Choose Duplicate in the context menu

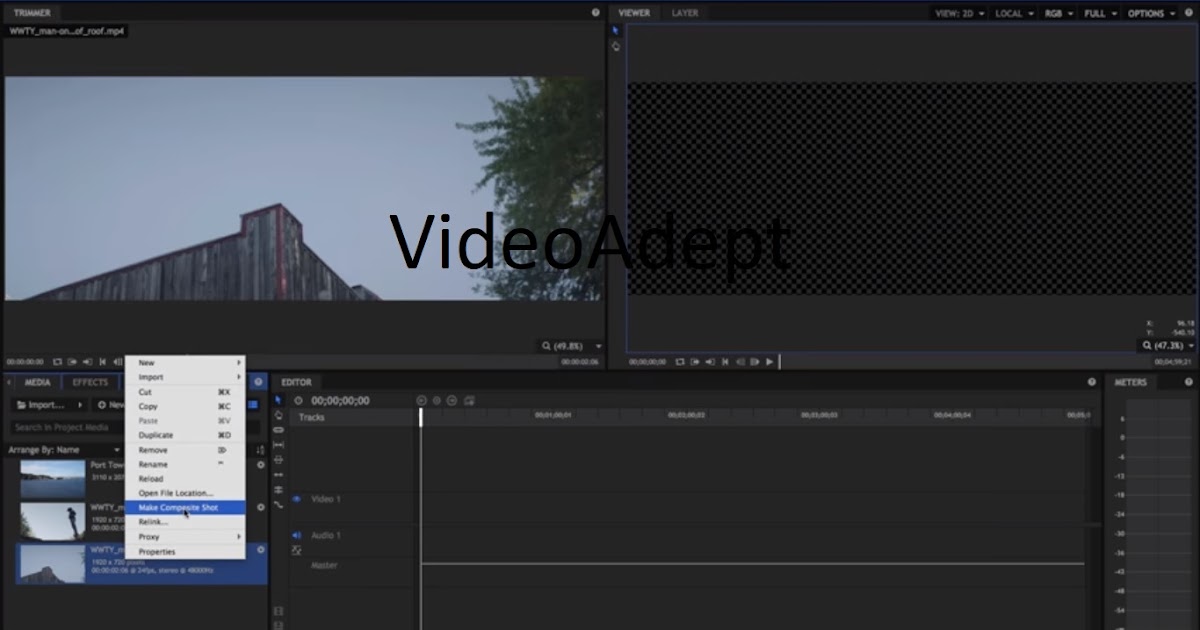pos(185,436)
